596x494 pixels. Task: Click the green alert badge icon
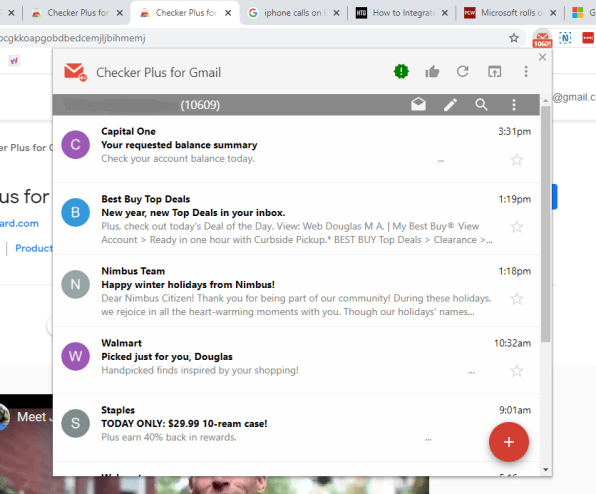pos(401,71)
